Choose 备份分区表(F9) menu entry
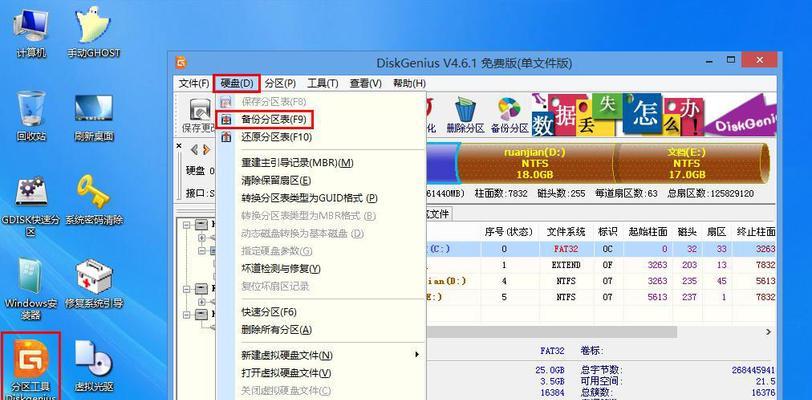The height and width of the screenshot is (400, 812). [274, 120]
